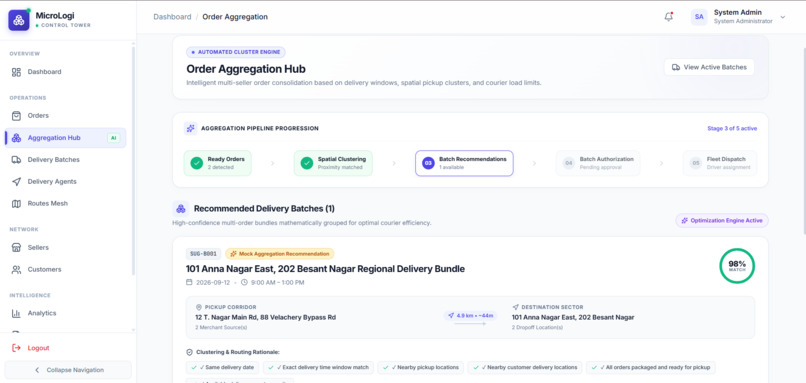Click the Delivery Batches truck icon
The height and width of the screenshot is (383, 806).
point(16,160)
